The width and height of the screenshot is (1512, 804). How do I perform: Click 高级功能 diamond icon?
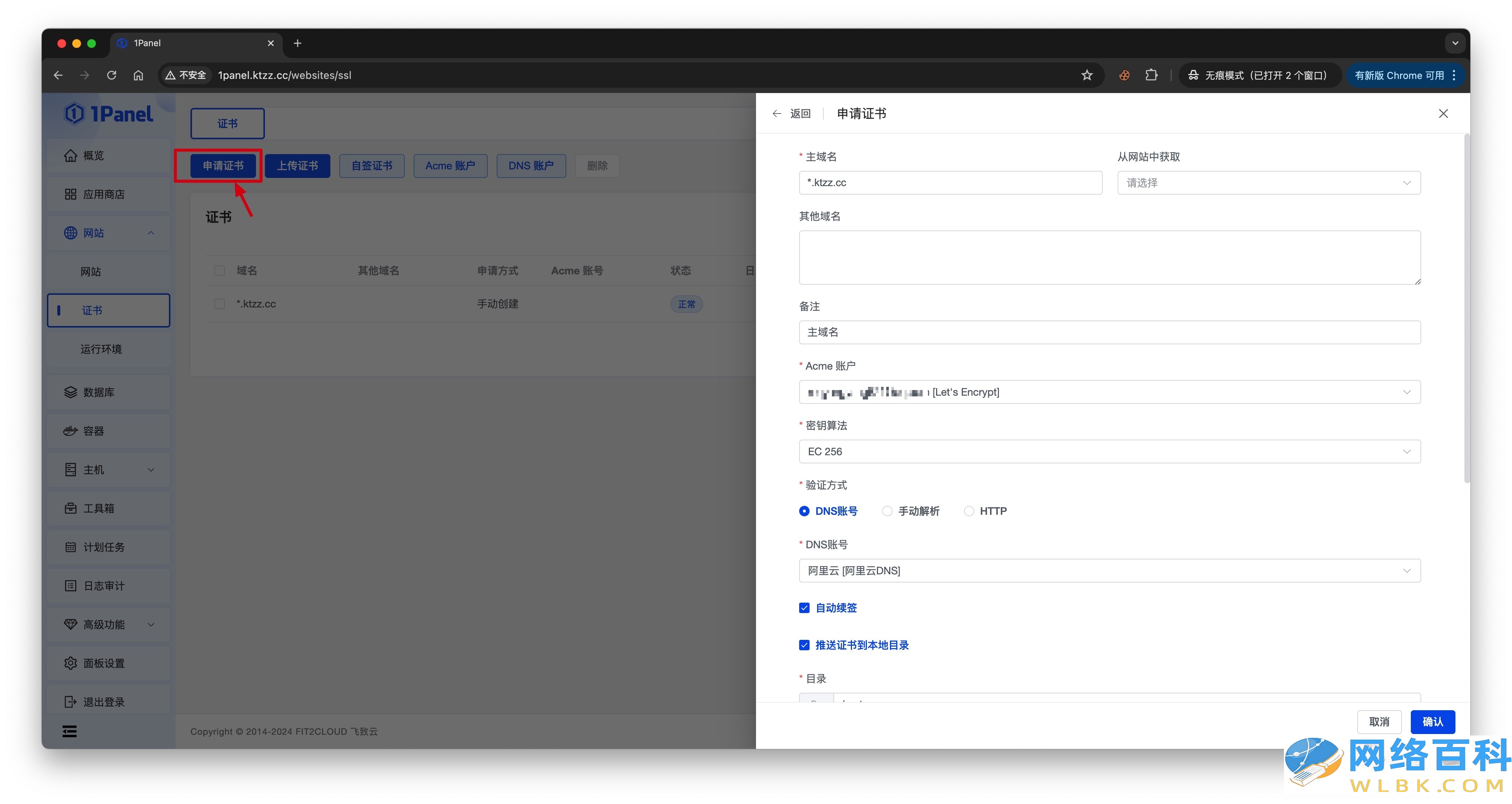coord(70,625)
